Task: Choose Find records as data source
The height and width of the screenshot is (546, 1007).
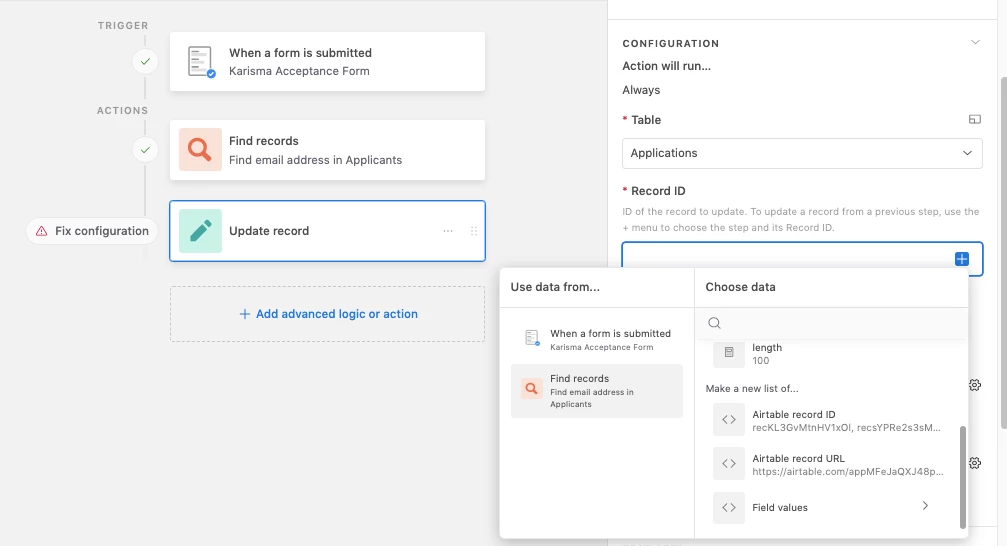Action: tap(597, 391)
